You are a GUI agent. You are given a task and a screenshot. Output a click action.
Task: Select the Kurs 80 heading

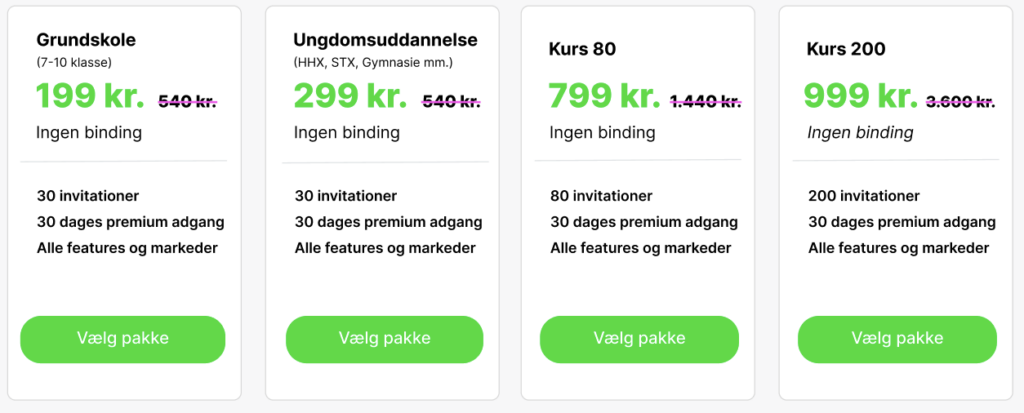(x=583, y=49)
